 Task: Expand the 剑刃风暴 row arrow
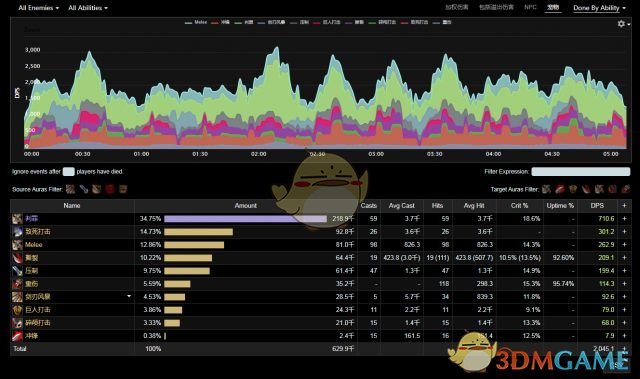pos(129,296)
